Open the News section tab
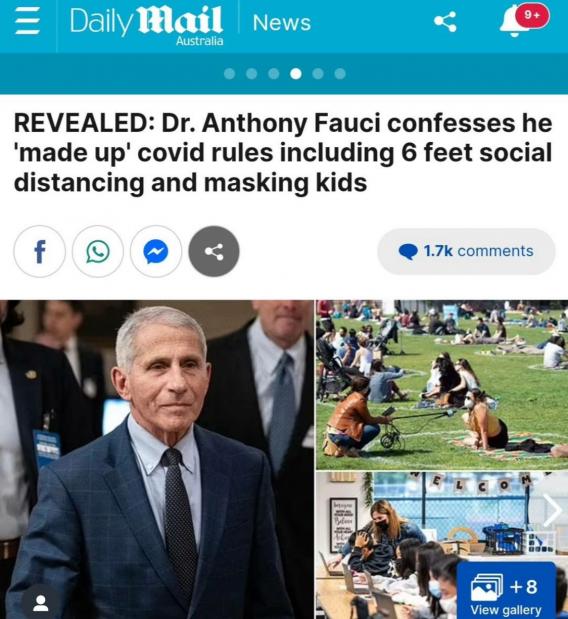568x619 pixels. [281, 23]
